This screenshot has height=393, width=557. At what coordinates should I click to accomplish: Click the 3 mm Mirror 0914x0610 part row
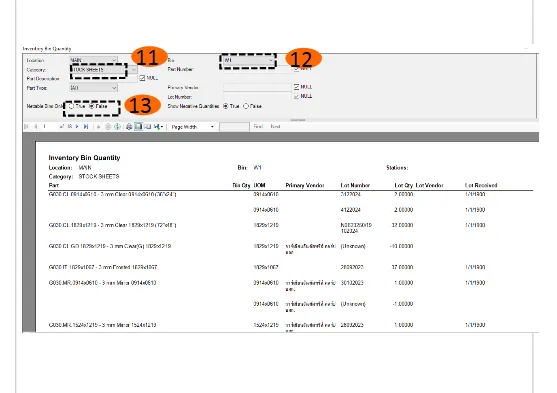(x=102, y=283)
